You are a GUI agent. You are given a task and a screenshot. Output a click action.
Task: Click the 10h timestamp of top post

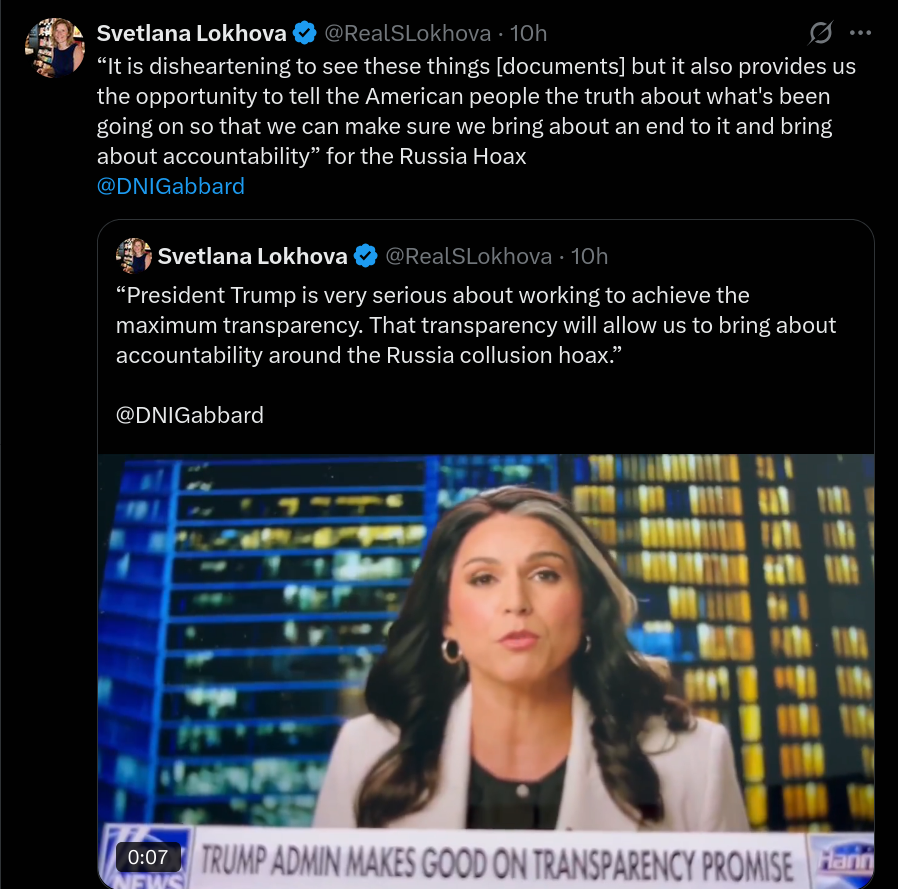click(x=528, y=33)
